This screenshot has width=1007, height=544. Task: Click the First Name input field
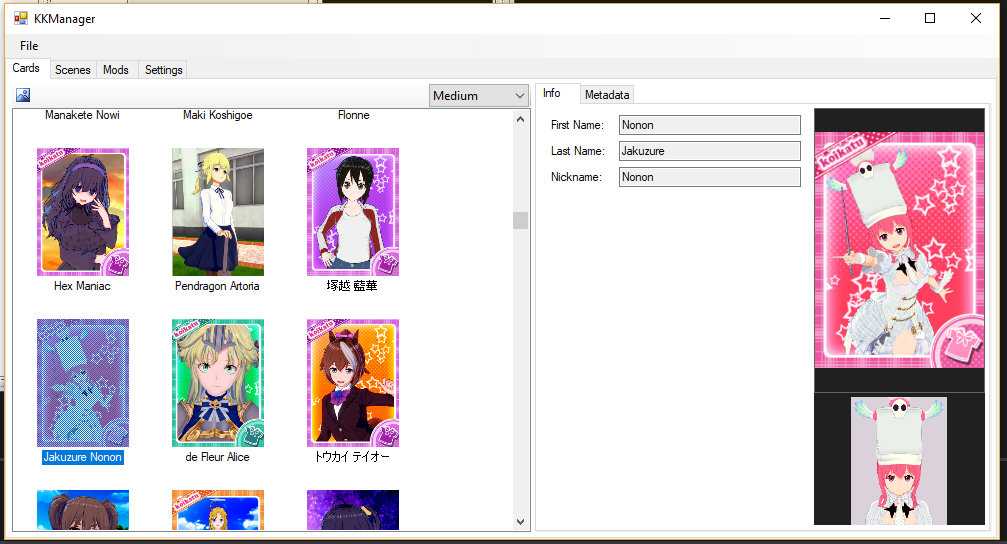[x=710, y=125]
